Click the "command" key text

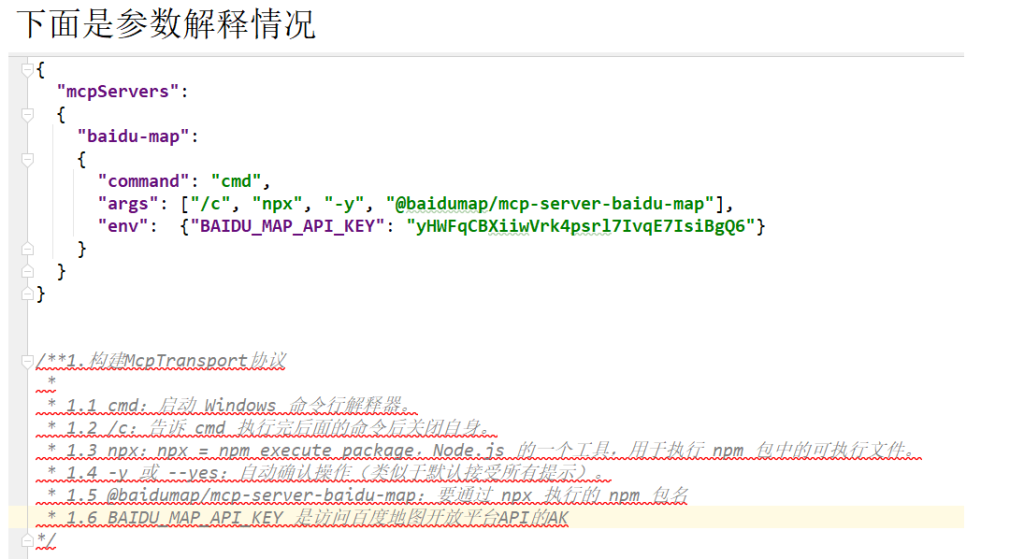click(x=143, y=182)
